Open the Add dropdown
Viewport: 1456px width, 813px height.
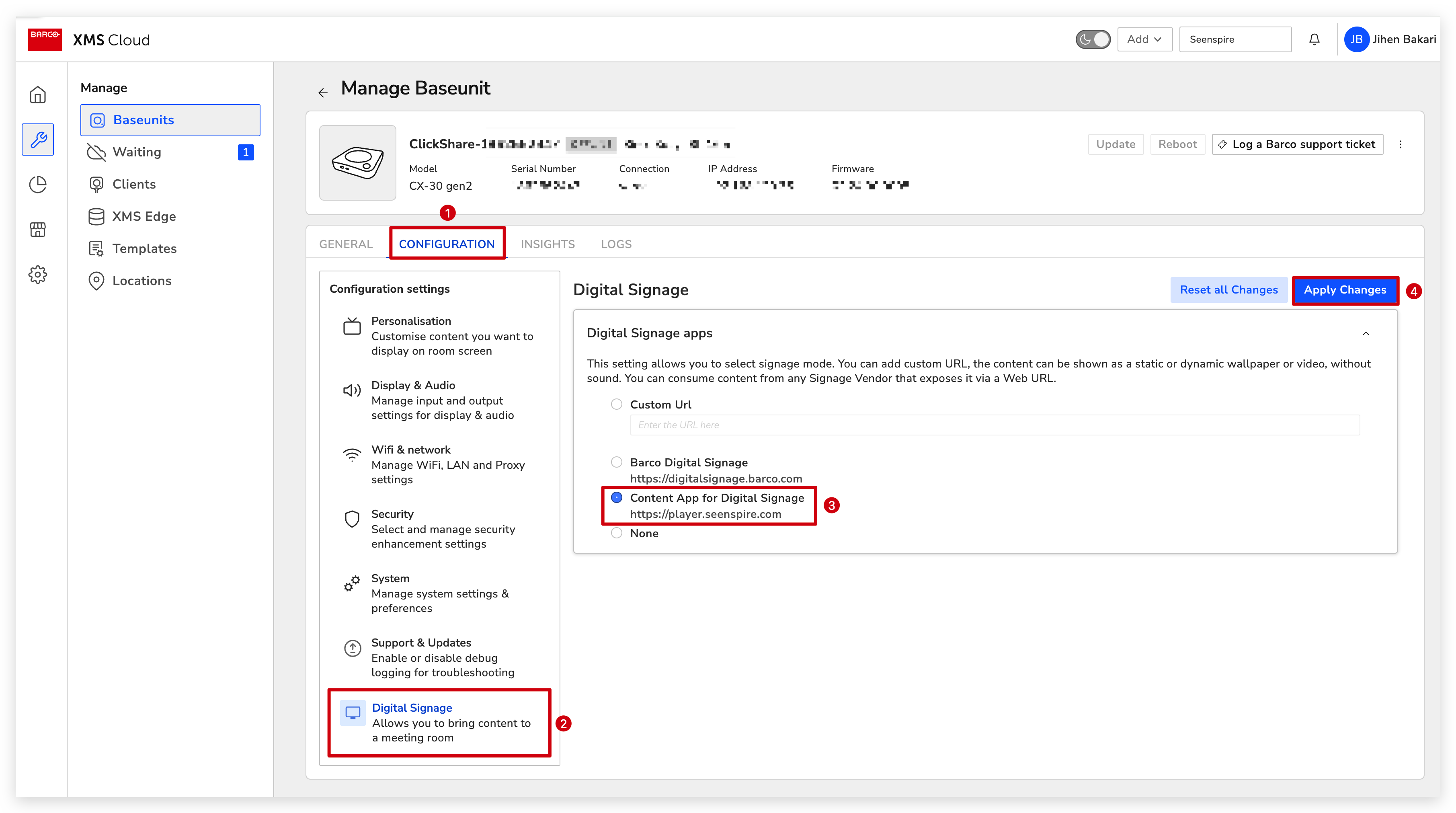(1144, 39)
